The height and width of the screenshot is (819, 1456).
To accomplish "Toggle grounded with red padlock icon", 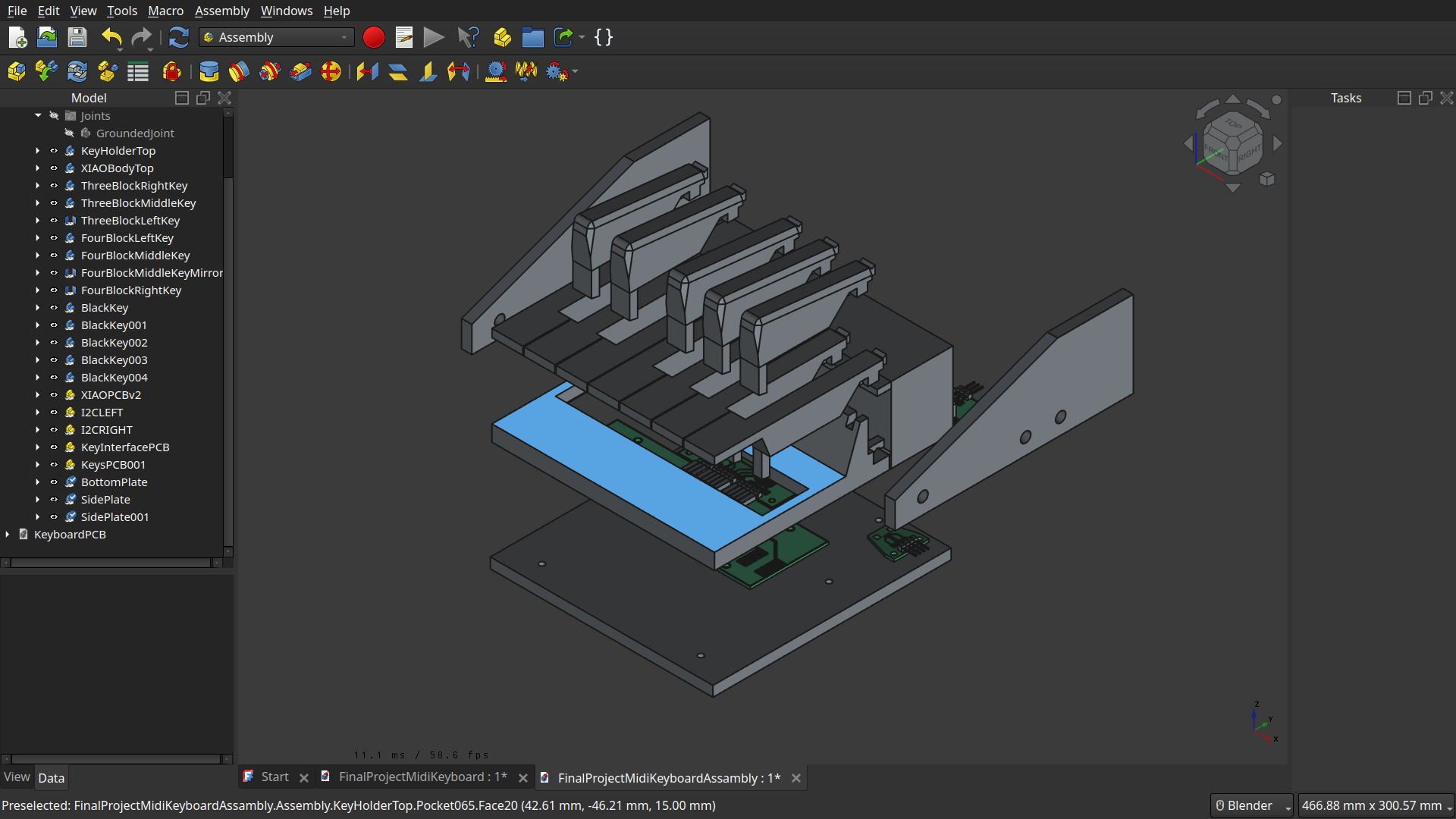I will [172, 72].
